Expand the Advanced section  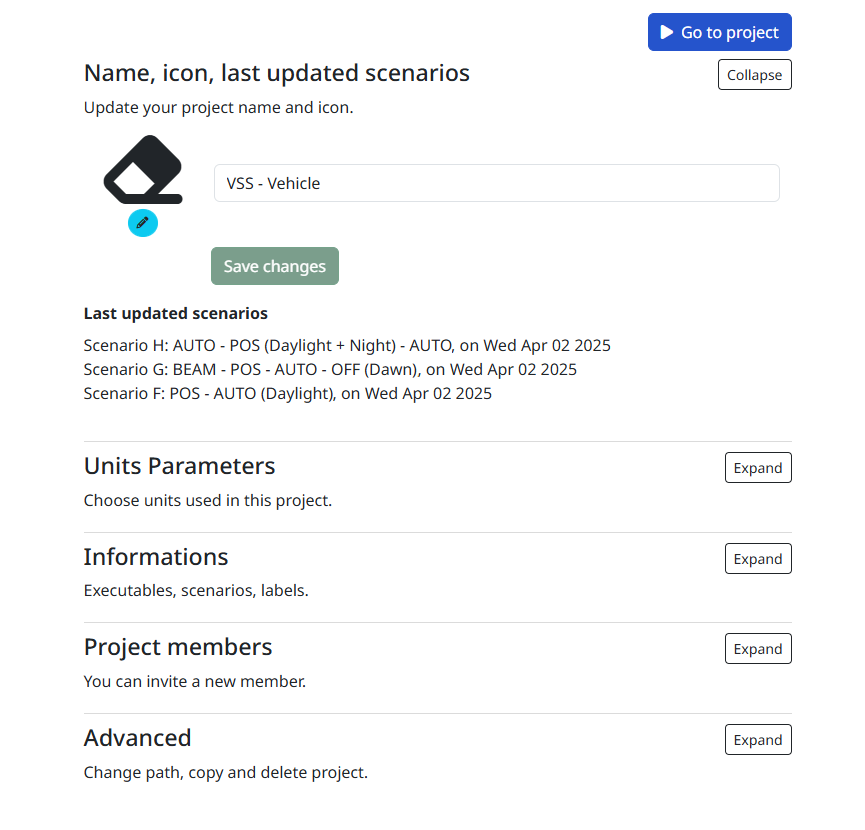pos(758,740)
